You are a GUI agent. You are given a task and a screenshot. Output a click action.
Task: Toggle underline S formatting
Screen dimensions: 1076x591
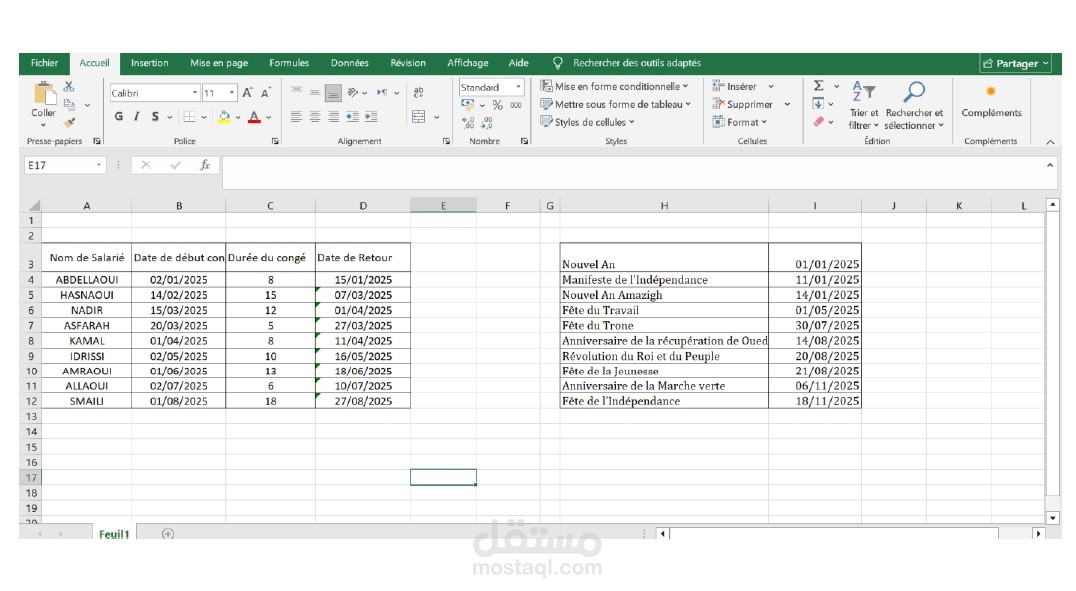[x=155, y=117]
